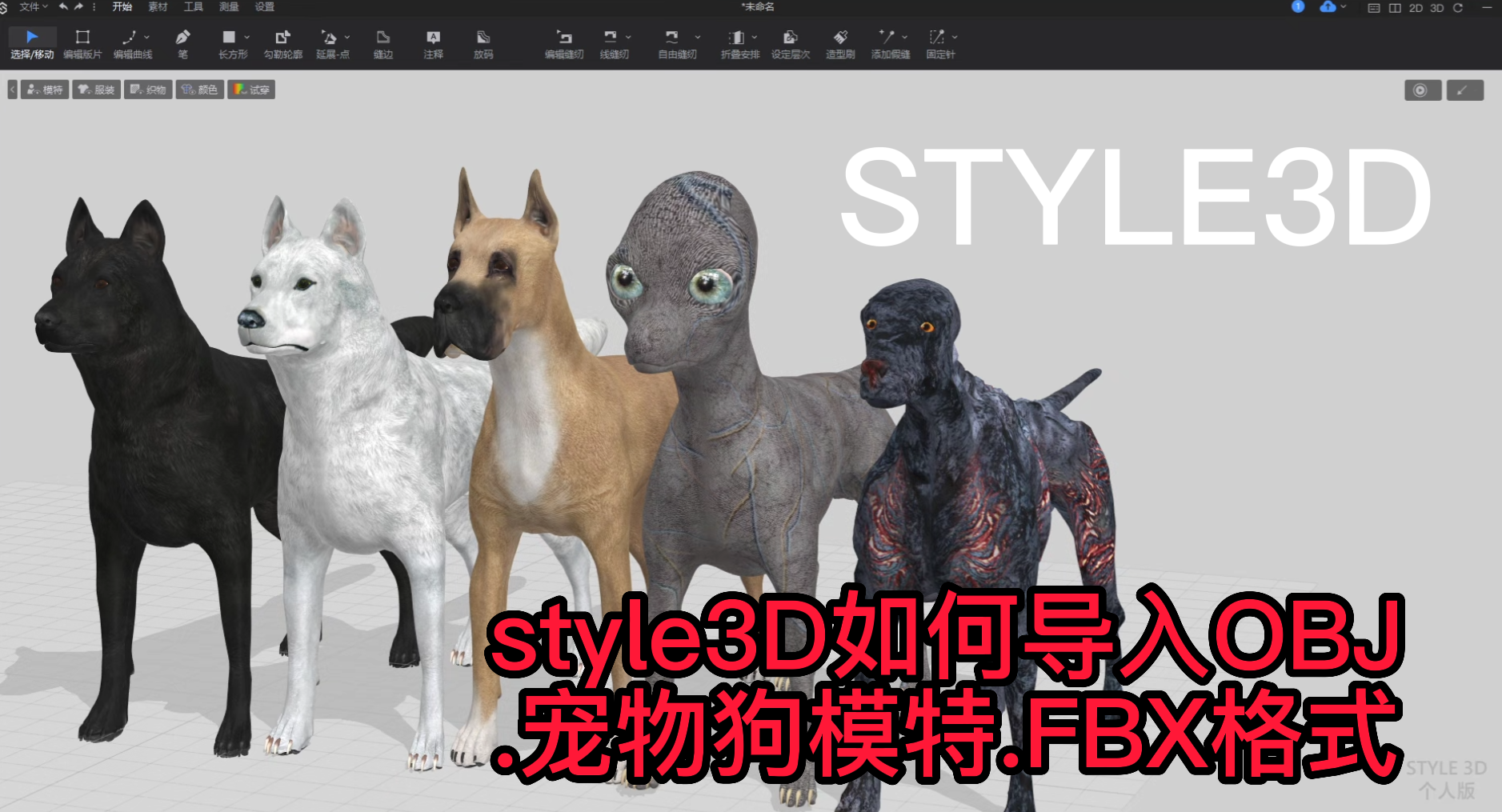Image resolution: width=1502 pixels, height=812 pixels.
Task: Activate the 编辑缝纫 edit sewing tool
Action: (x=564, y=44)
